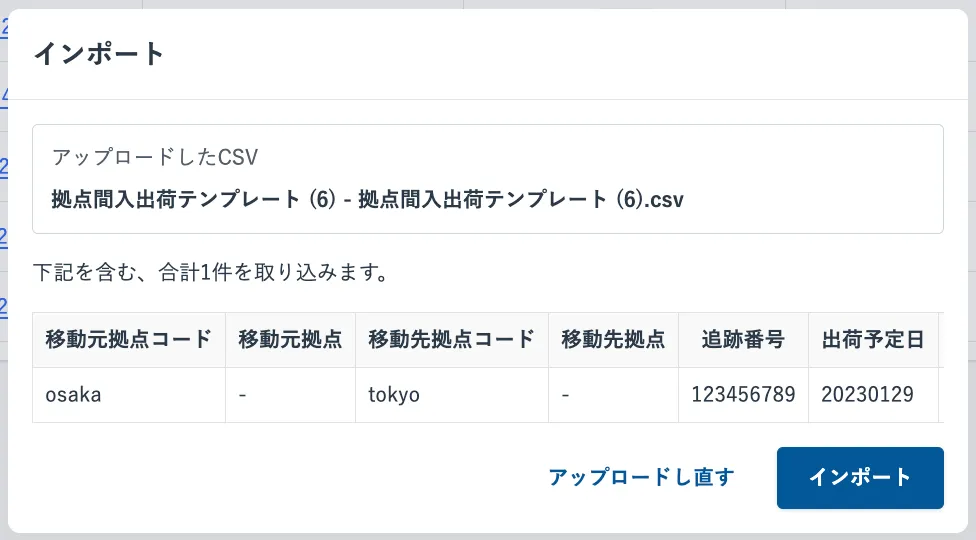The image size is (976, 540).
Task: Click the アップロードしたCSV label
Action: point(156,158)
